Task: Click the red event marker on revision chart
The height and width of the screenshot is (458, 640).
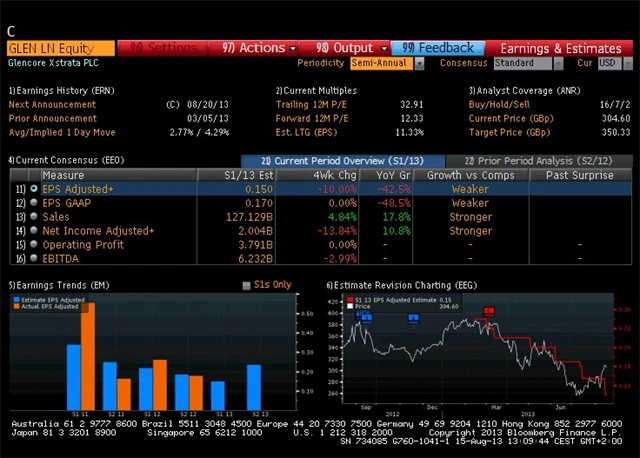Action: pos(489,311)
